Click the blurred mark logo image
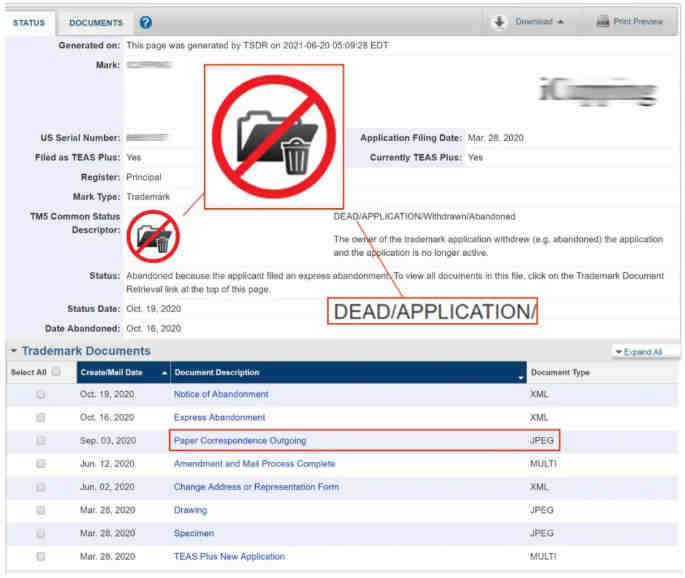This screenshot has width=685, height=578. pyautogui.click(x=598, y=91)
